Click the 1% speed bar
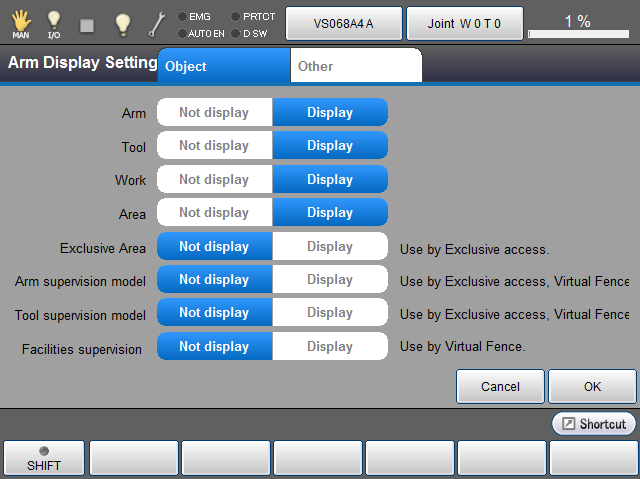This screenshot has height=479, width=640. (x=576, y=24)
